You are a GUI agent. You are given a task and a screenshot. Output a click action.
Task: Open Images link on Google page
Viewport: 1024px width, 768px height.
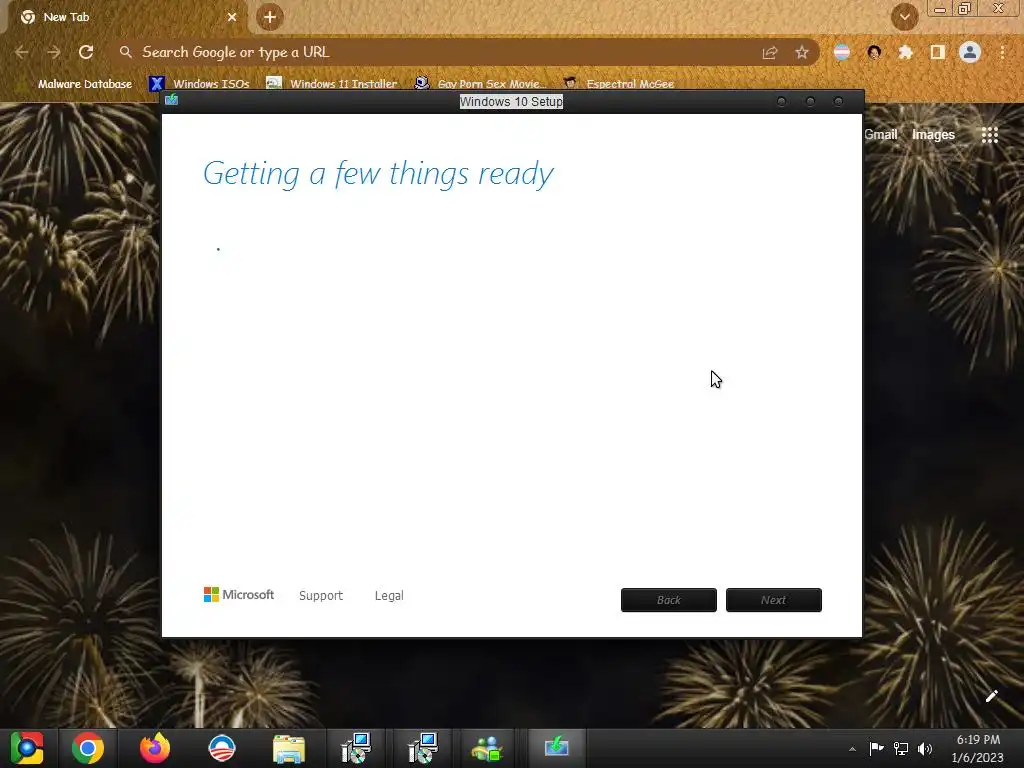(933, 135)
